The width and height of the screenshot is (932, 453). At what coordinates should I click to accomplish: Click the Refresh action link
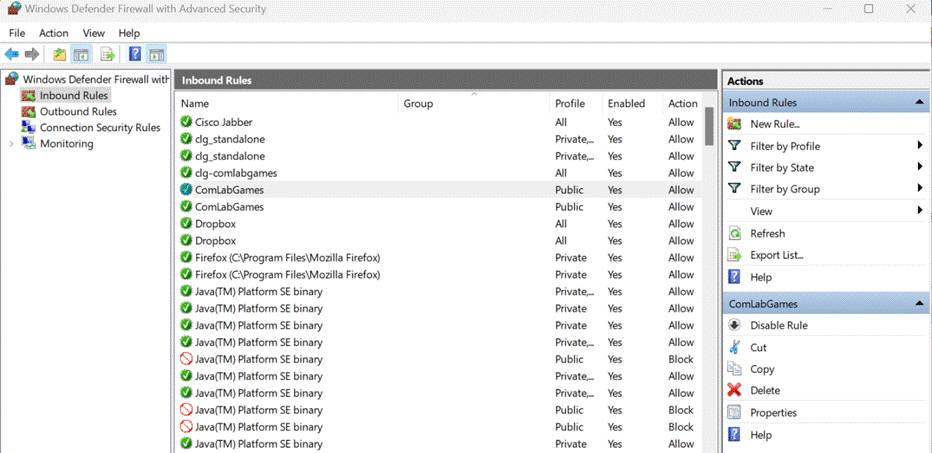(x=767, y=234)
